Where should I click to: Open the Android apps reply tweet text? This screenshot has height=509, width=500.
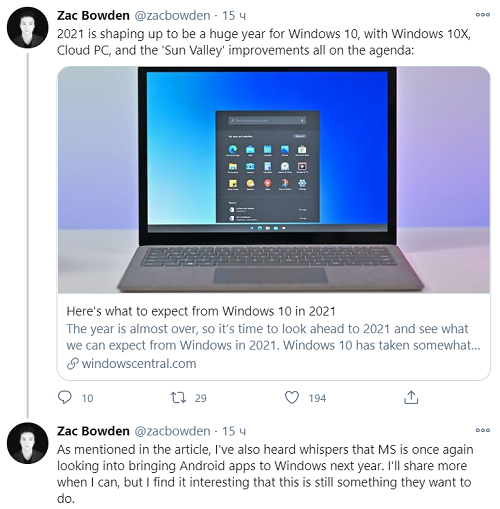click(x=265, y=474)
